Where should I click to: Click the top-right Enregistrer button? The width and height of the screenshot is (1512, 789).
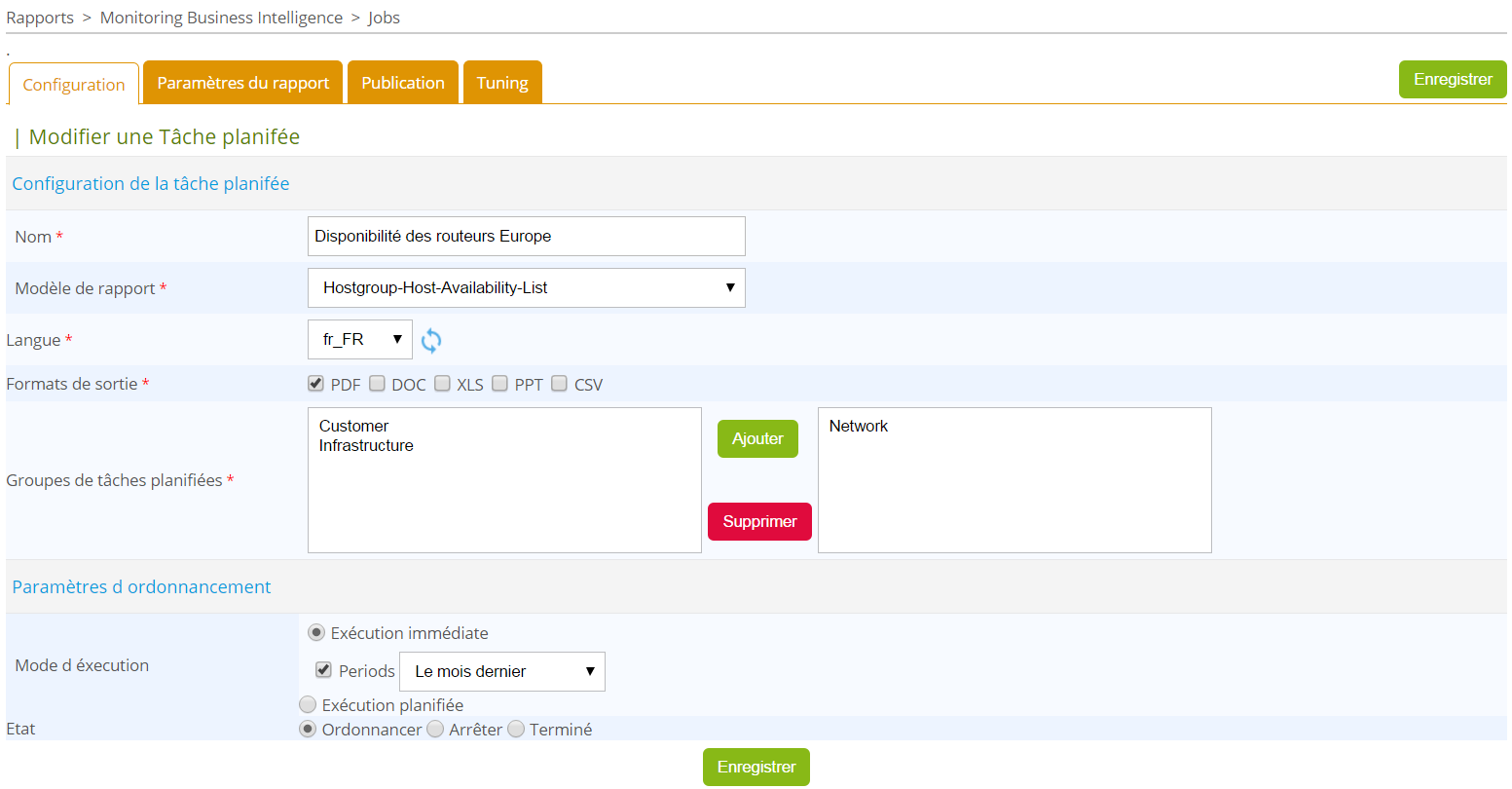[x=1452, y=80]
